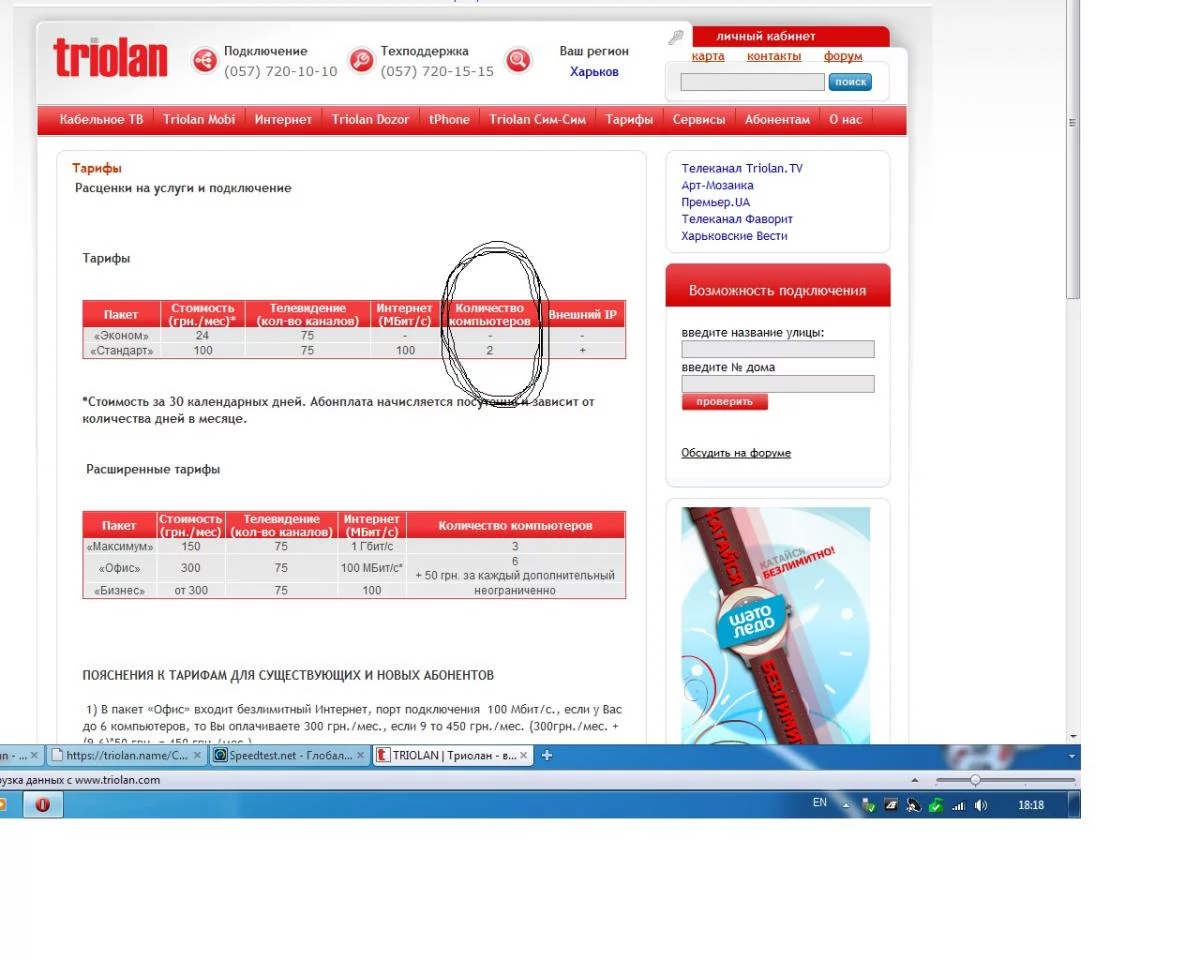Click the key icon beside личный кабинет
Image resolution: width=1200 pixels, height=960 pixels.
676,38
